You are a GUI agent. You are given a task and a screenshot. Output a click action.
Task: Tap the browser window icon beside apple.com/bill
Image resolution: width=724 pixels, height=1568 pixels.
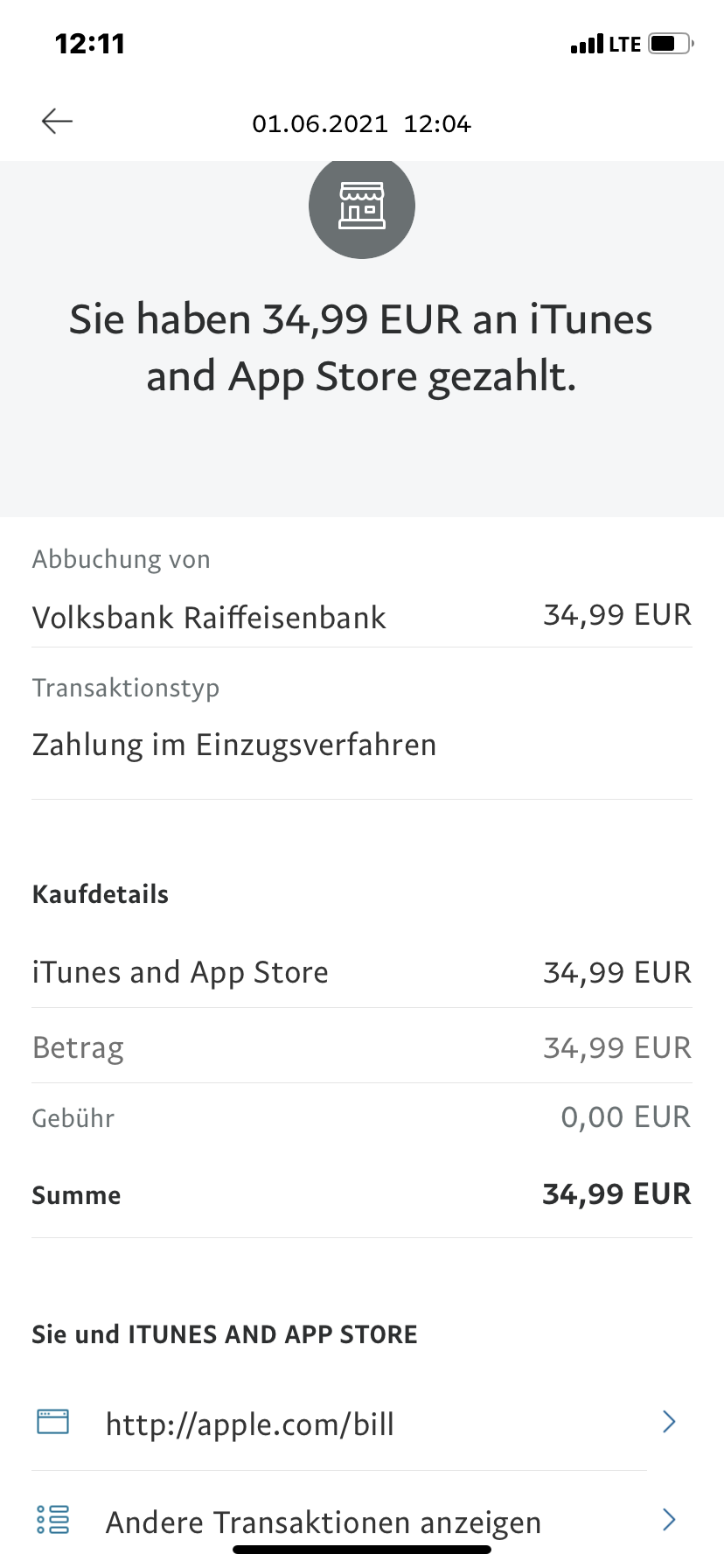point(52,1422)
